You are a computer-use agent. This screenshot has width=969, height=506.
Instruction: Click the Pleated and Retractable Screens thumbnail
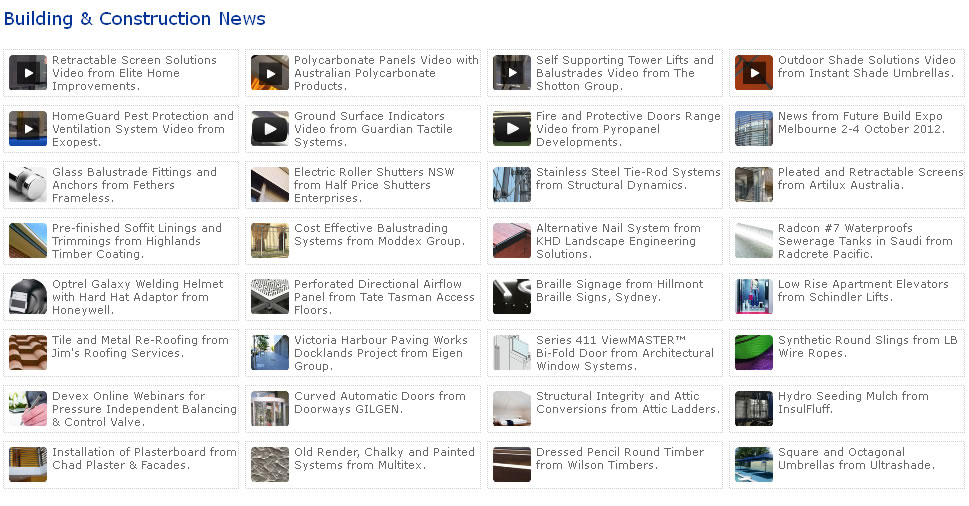tap(754, 185)
